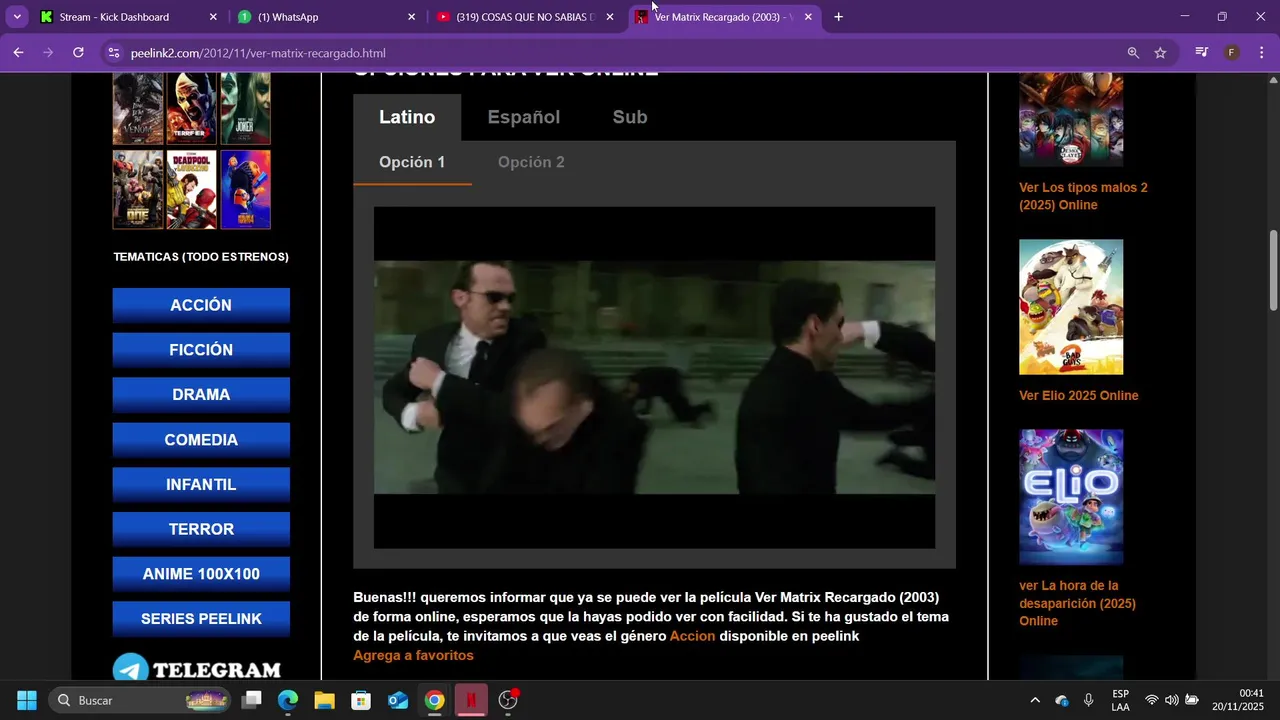
Task: Click the page vertical scrollbar thumb
Action: click(x=1273, y=270)
